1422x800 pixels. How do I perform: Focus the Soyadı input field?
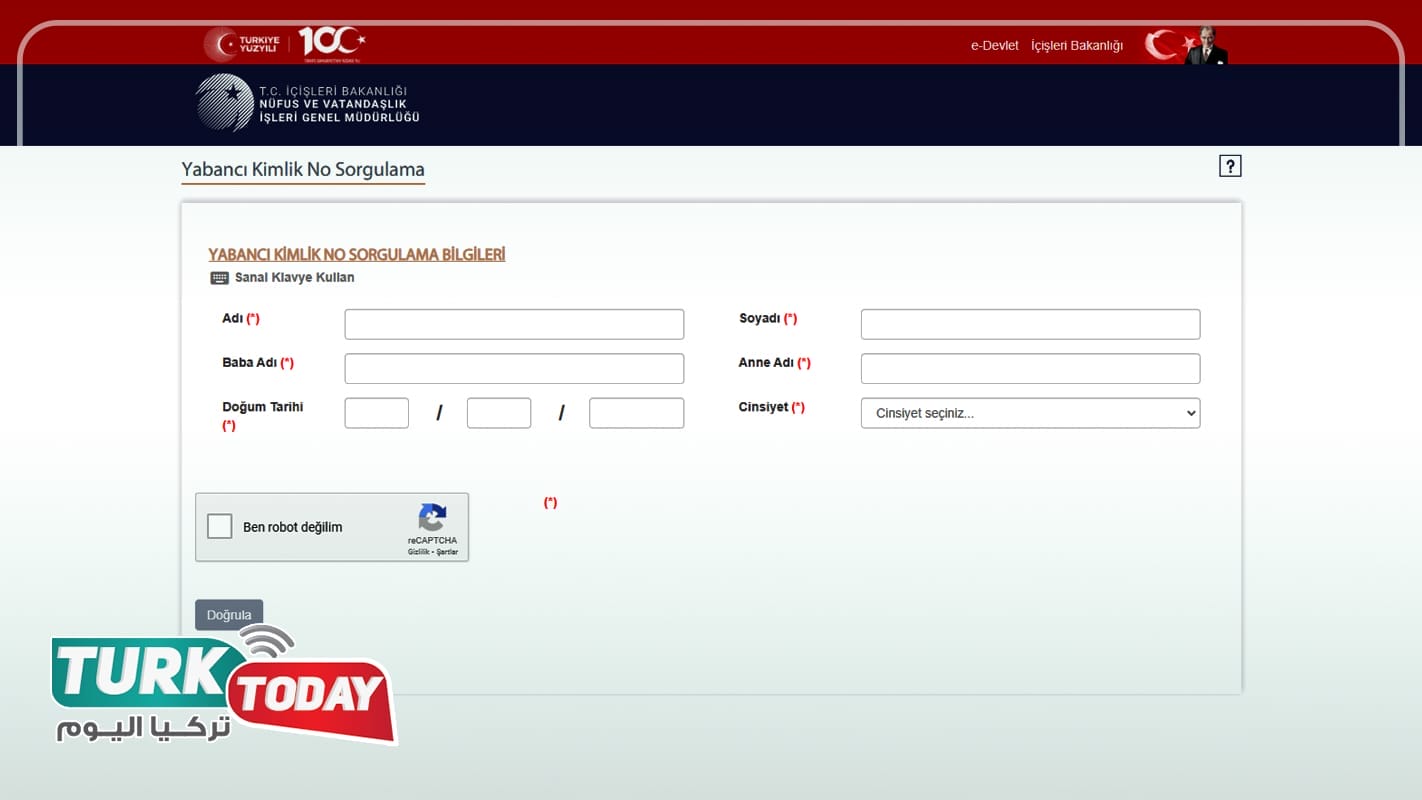[1029, 324]
